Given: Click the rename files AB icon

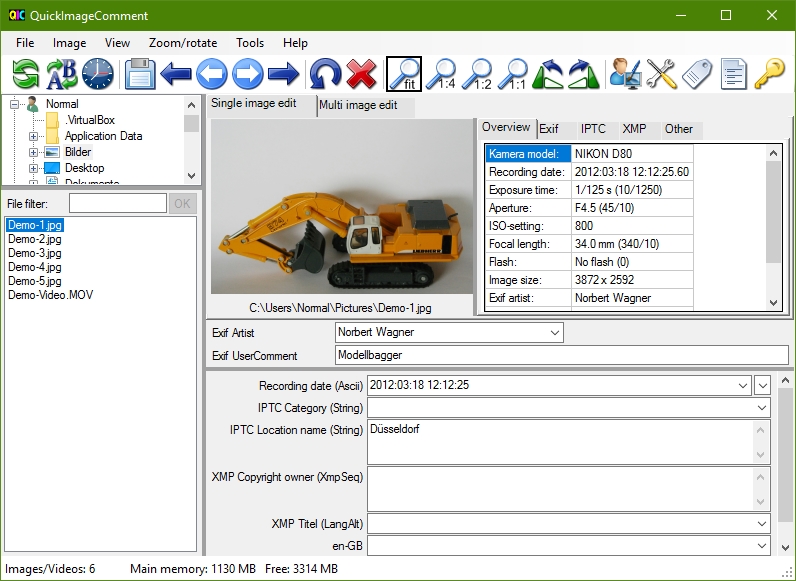Looking at the screenshot, I should coord(61,74).
